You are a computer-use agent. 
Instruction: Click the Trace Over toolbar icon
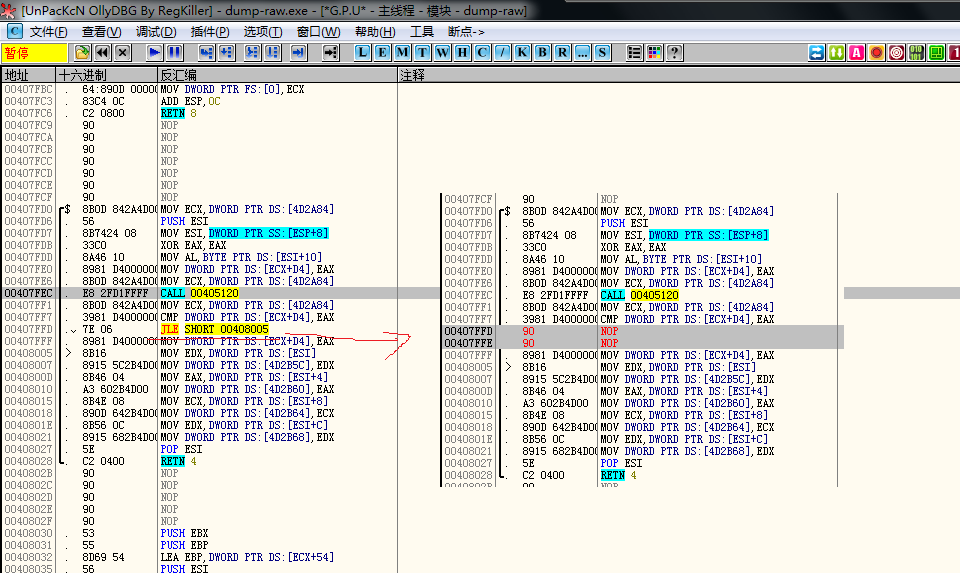pos(272,53)
